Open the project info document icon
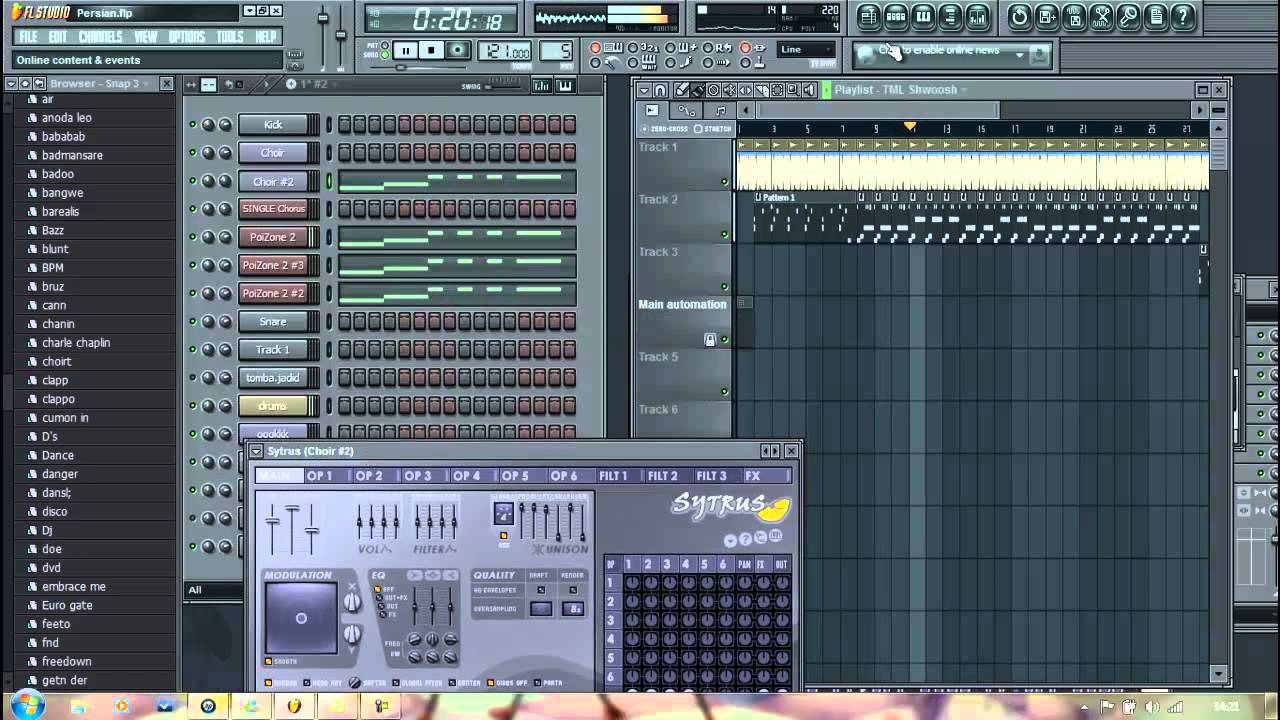The image size is (1280, 720). click(x=1155, y=16)
